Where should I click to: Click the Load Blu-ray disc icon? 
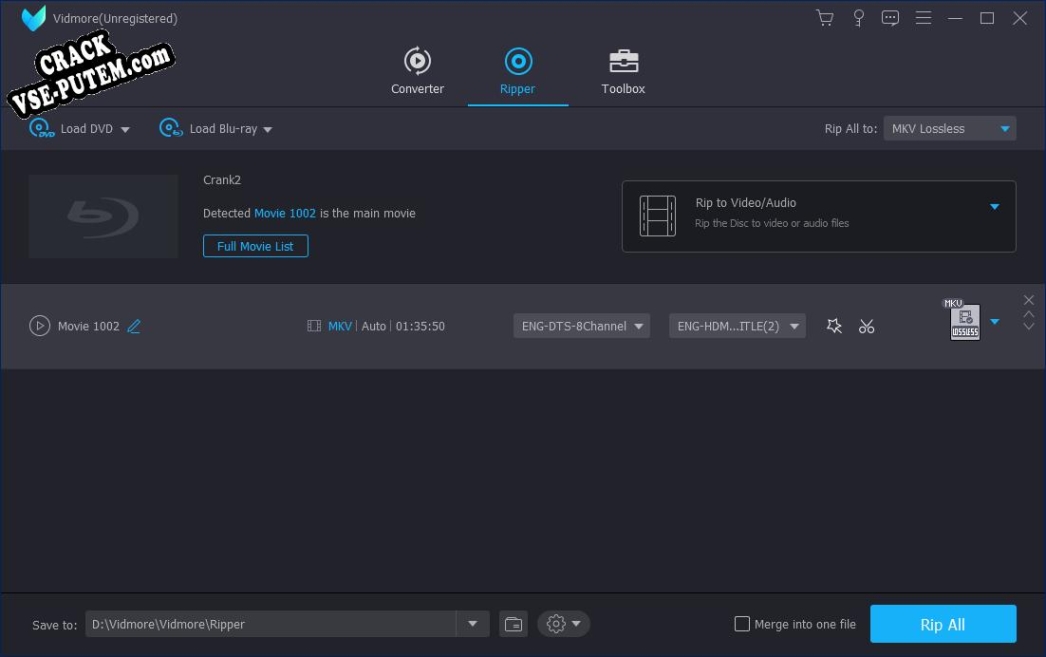[x=171, y=127]
